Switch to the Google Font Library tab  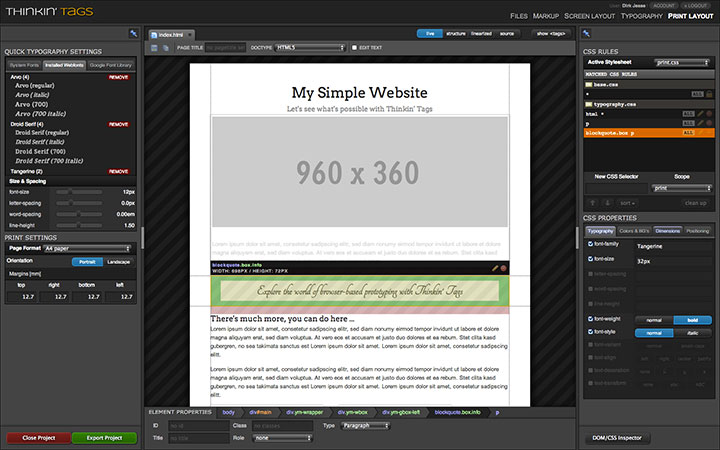(111, 65)
